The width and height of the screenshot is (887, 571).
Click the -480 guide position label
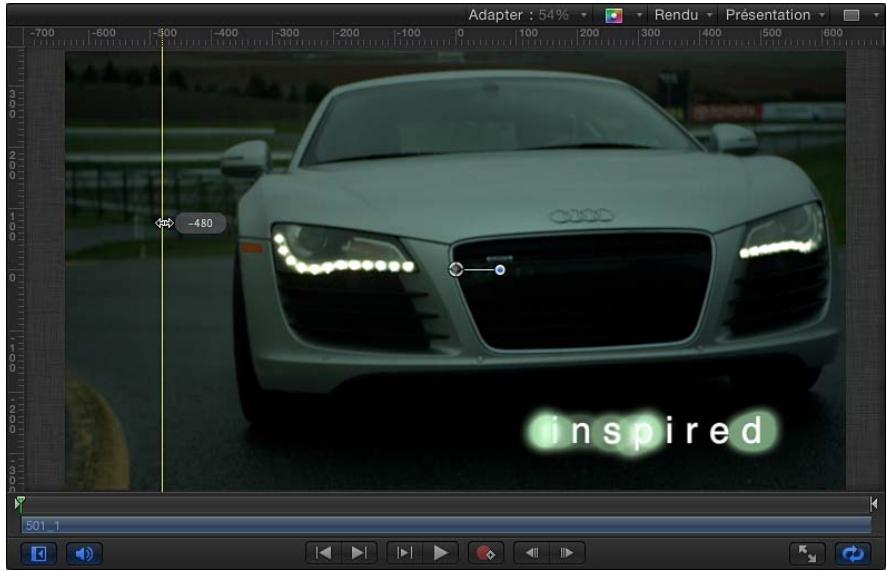click(x=200, y=223)
